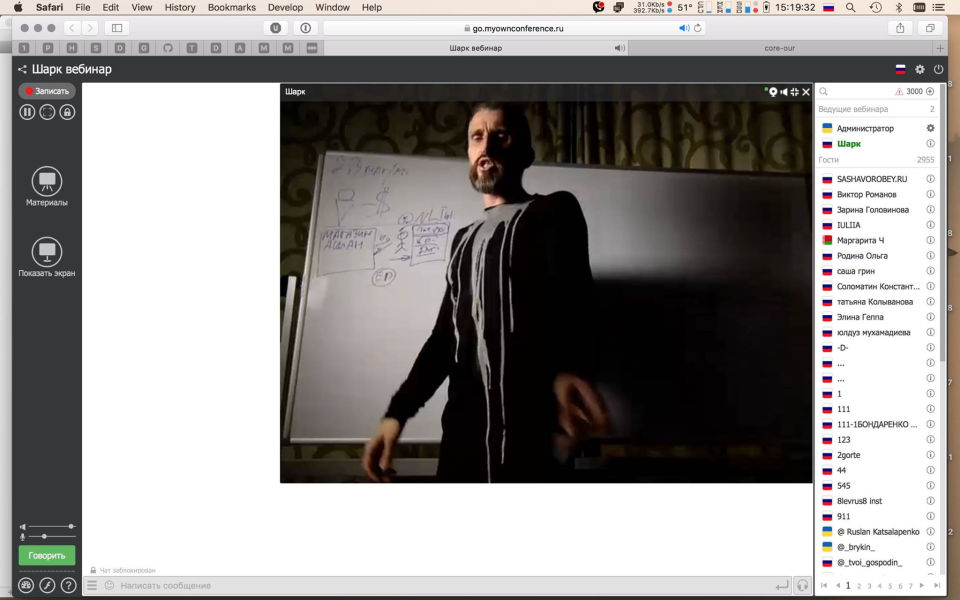The height and width of the screenshot is (600, 960).
Task: Select the Шарк вебинар browser tab
Action: point(475,48)
